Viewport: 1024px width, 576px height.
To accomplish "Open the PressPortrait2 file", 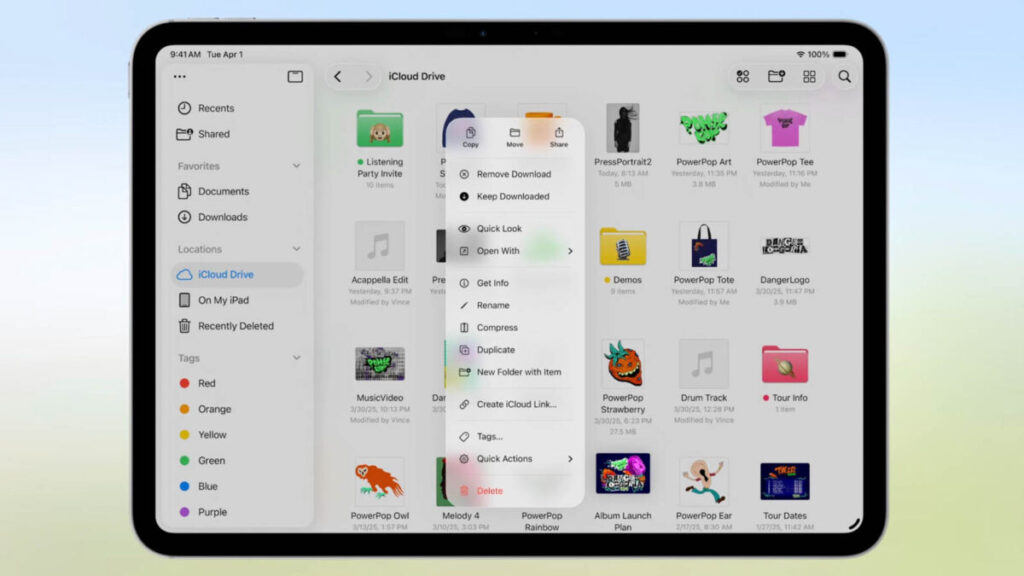I will click(x=622, y=128).
